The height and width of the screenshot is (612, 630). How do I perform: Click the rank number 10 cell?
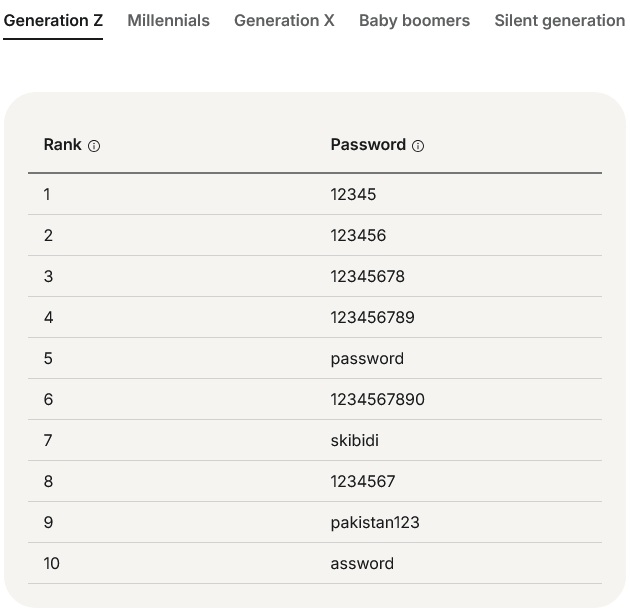click(51, 563)
